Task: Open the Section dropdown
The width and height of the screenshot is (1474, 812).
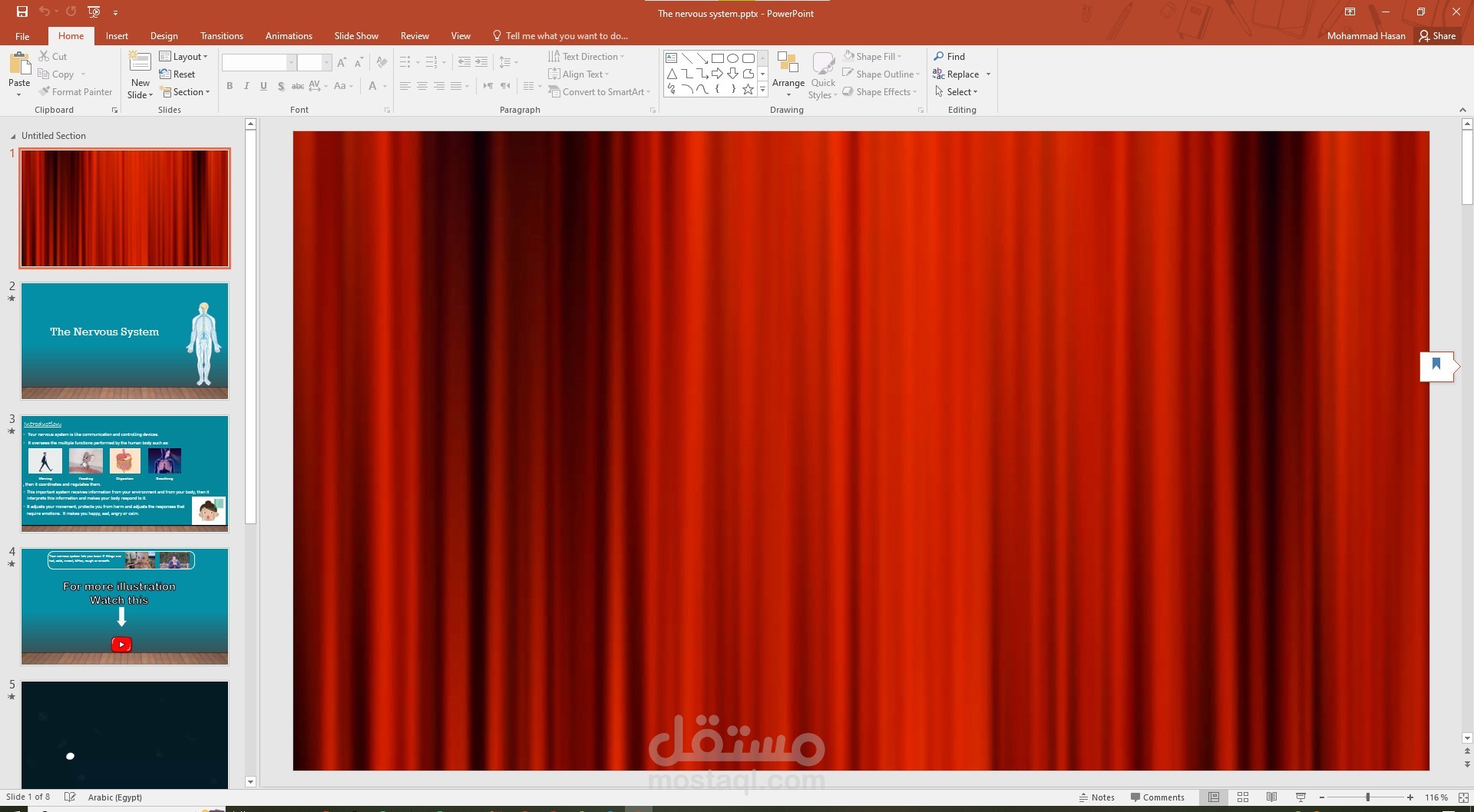Action: 185,91
